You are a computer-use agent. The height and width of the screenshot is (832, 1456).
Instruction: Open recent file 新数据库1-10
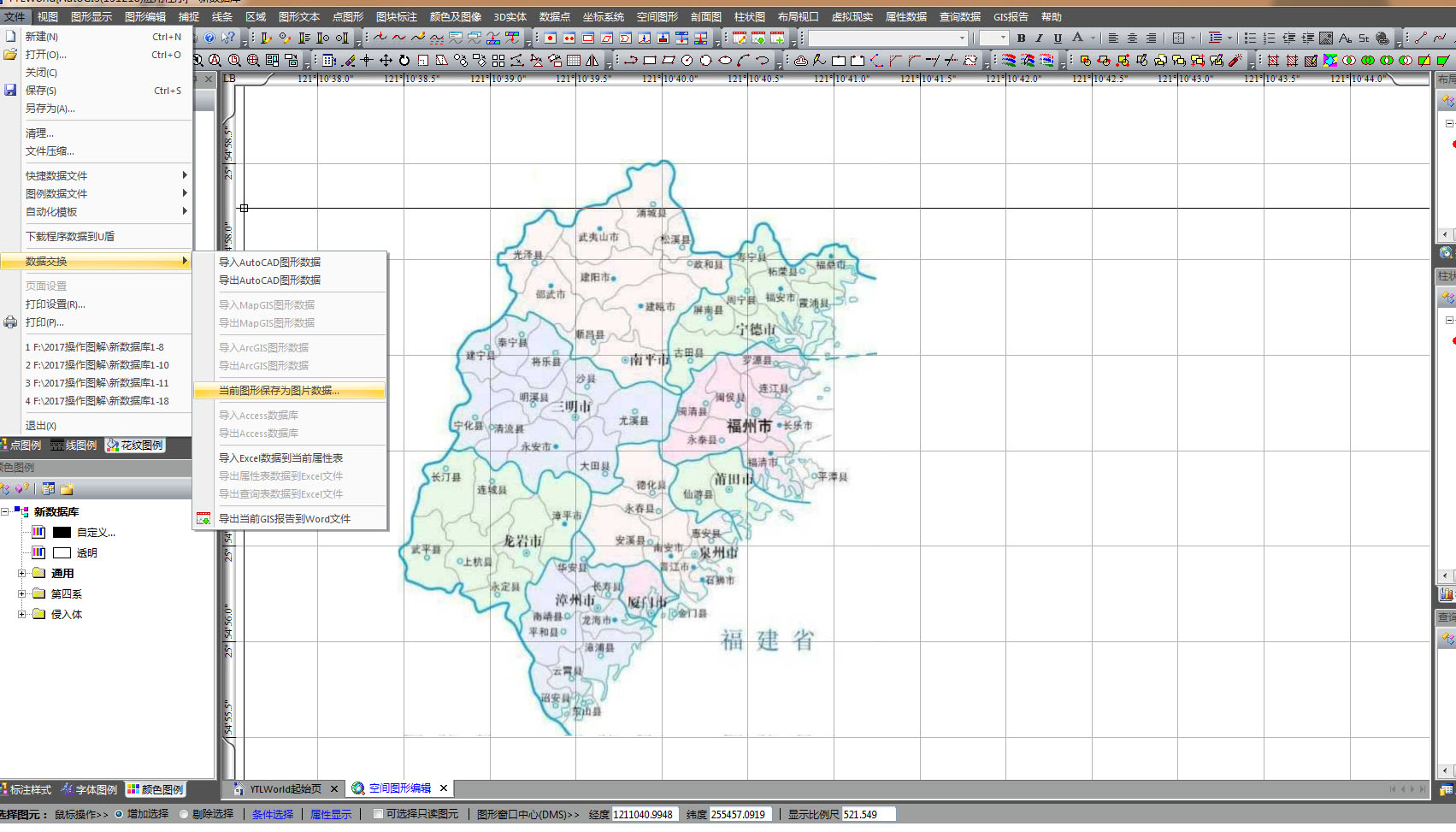(97, 365)
